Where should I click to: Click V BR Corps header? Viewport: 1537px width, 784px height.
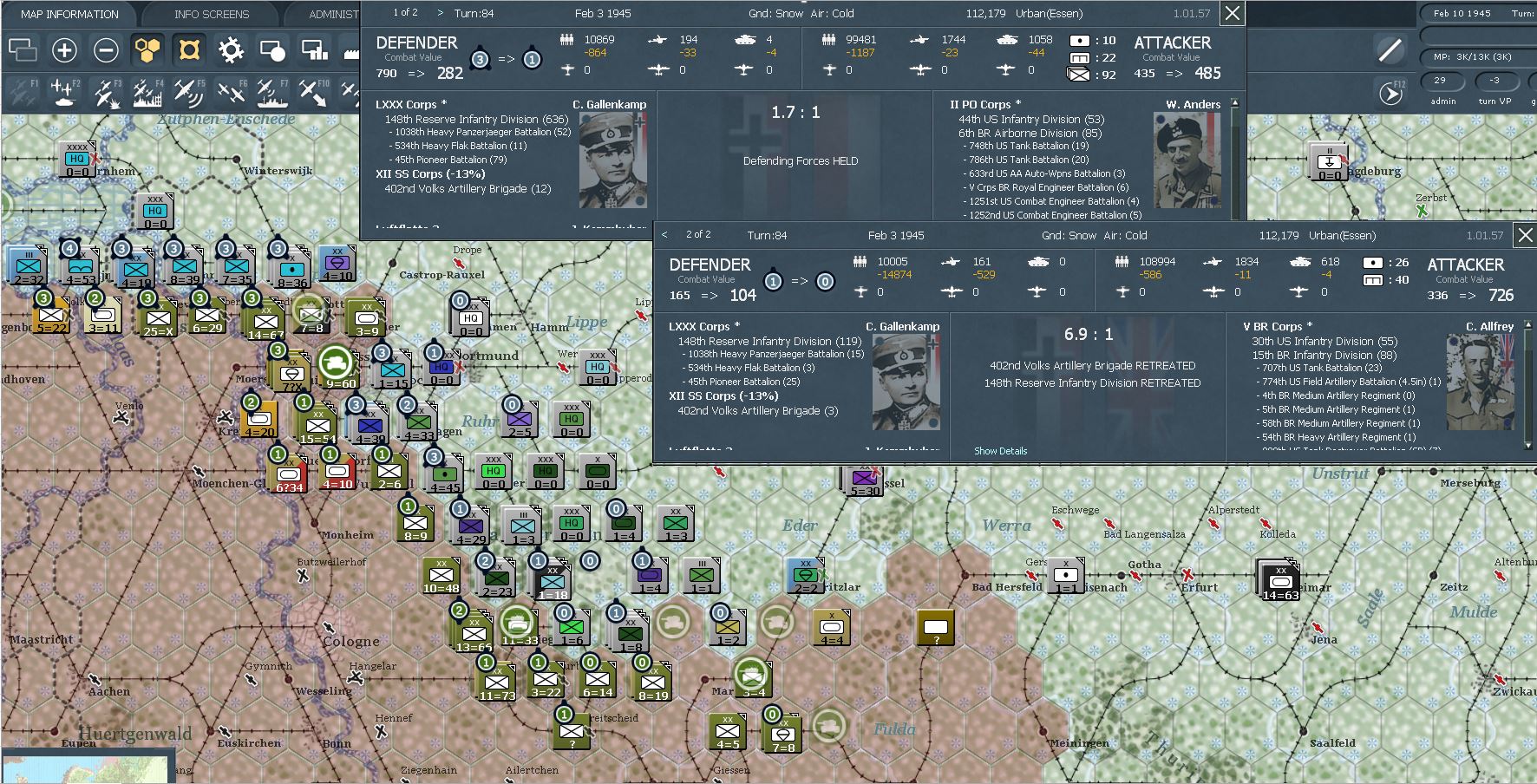pyautogui.click(x=1279, y=326)
